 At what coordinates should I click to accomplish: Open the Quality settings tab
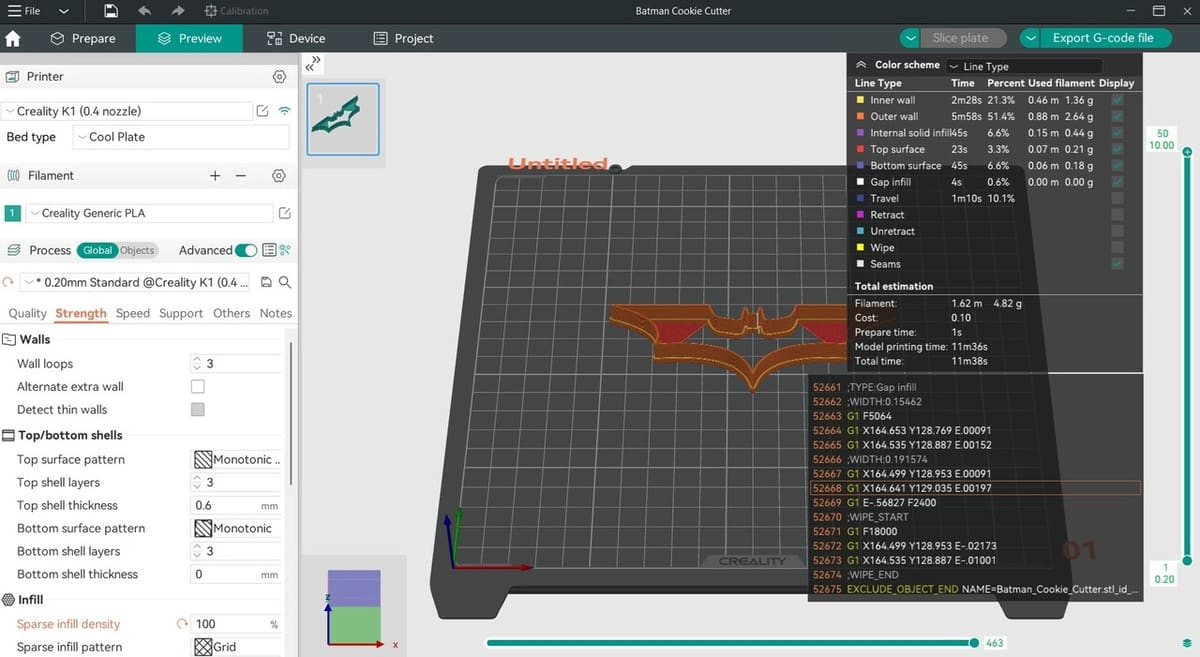27,313
